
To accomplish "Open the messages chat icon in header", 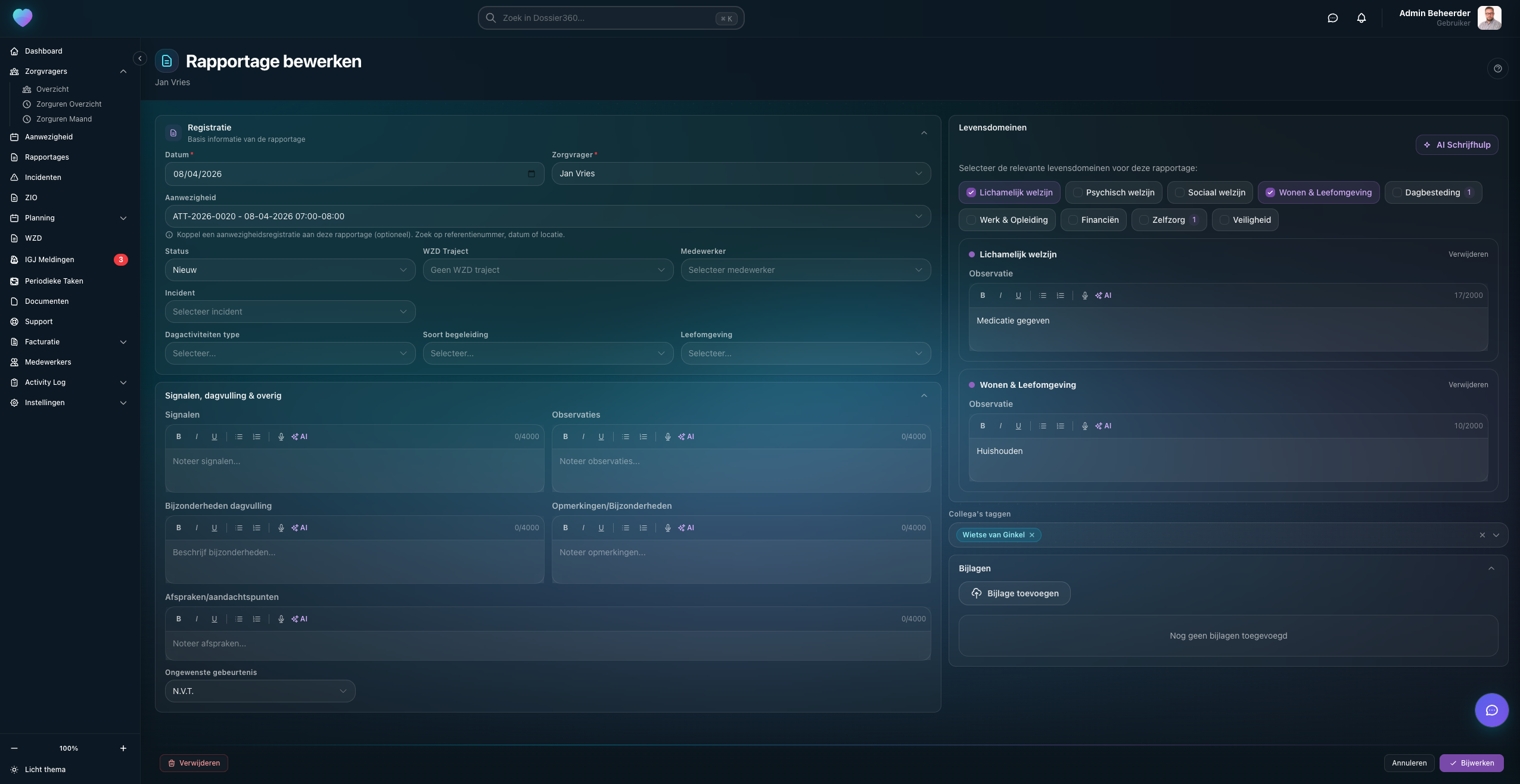I will point(1332,18).
